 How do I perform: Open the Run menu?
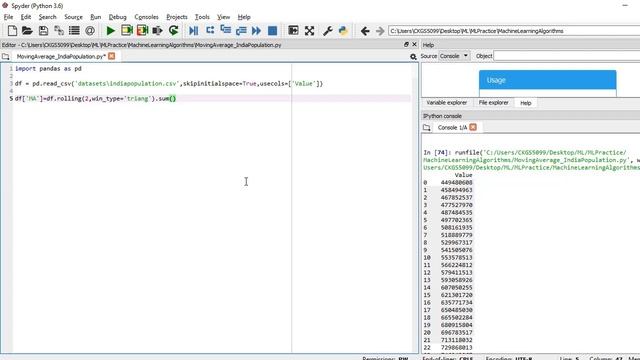coord(96,17)
